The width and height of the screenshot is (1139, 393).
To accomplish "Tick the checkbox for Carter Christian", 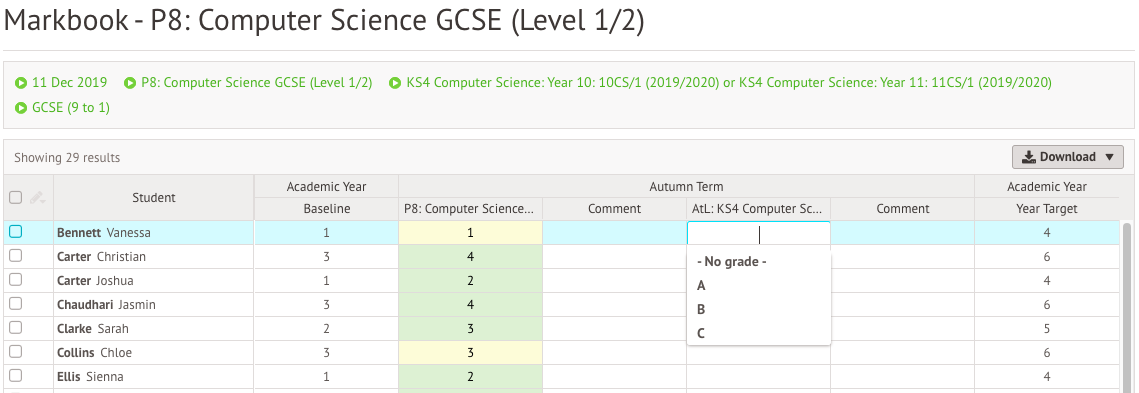I will pos(15,256).
